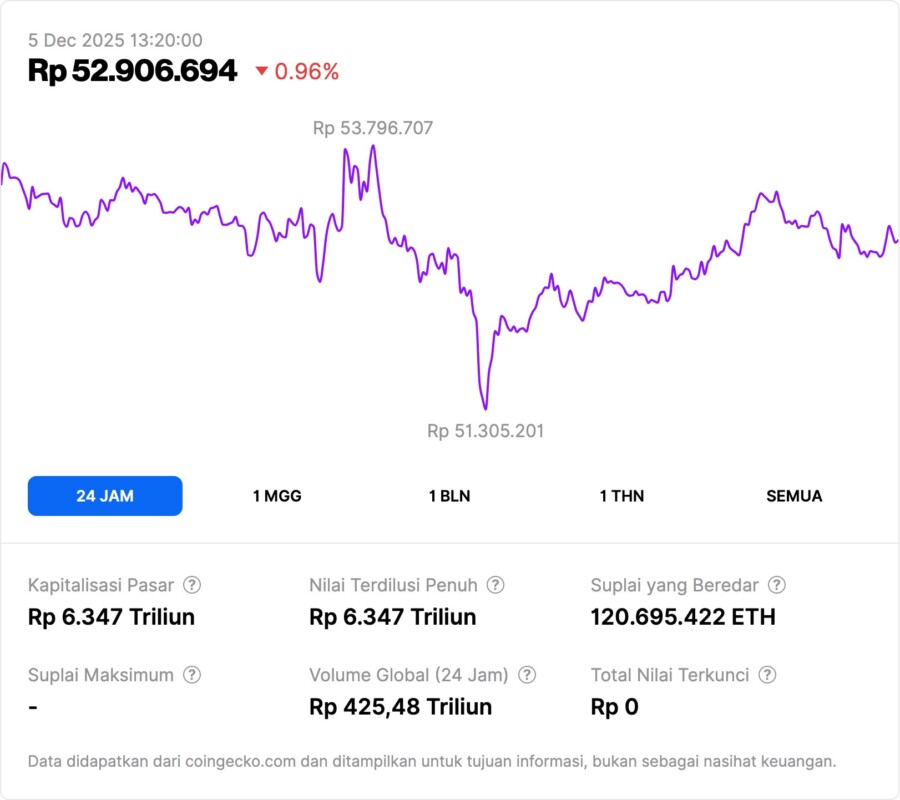This screenshot has width=900, height=800.
Task: Click the lowest dip point on the chart line
Action: tap(485, 408)
